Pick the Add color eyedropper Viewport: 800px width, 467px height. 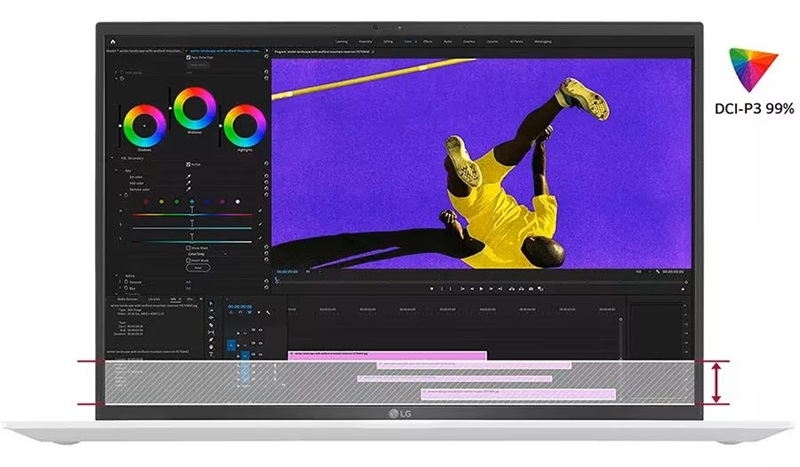coord(188,183)
